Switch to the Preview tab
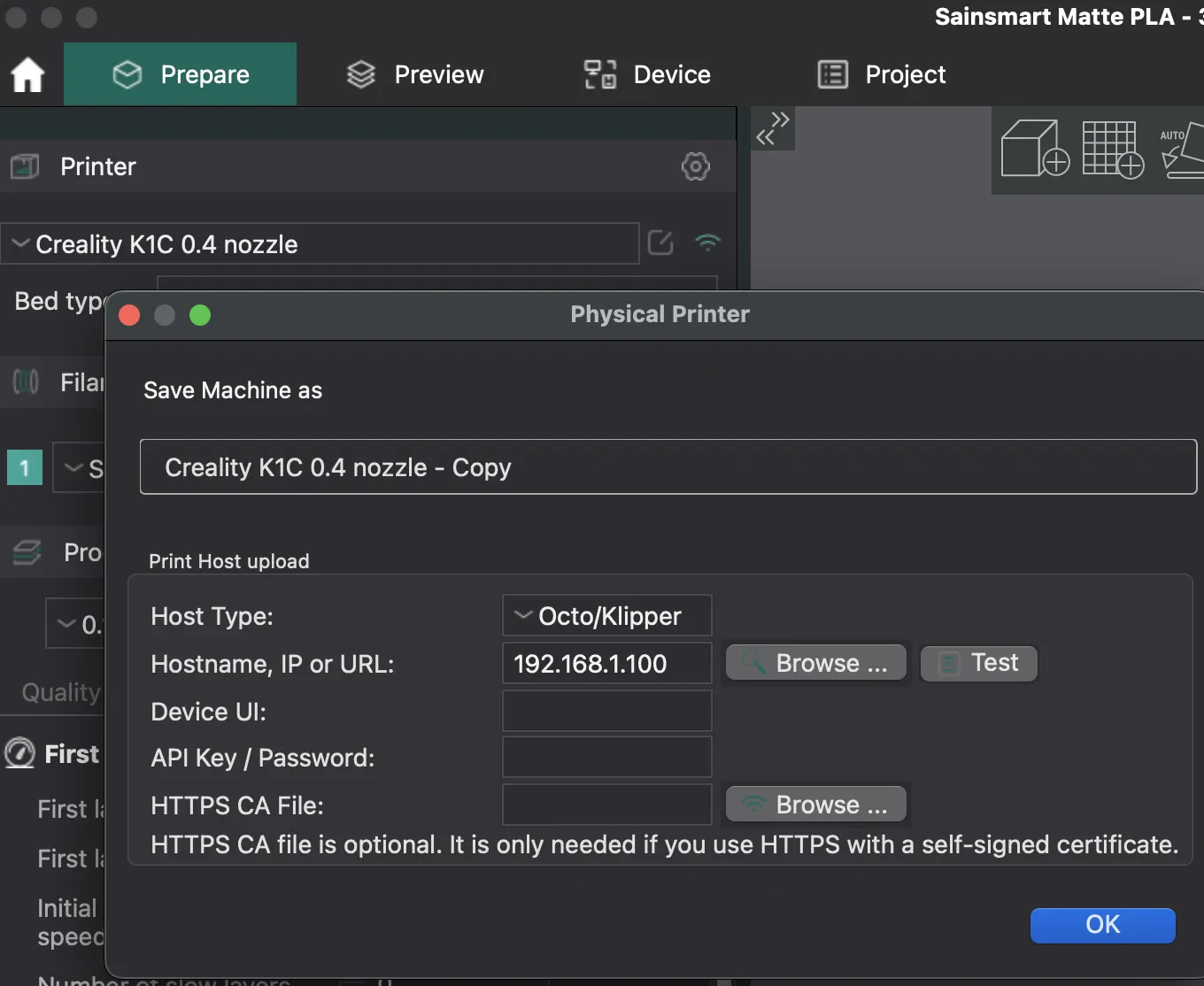The height and width of the screenshot is (986, 1204). 415,74
